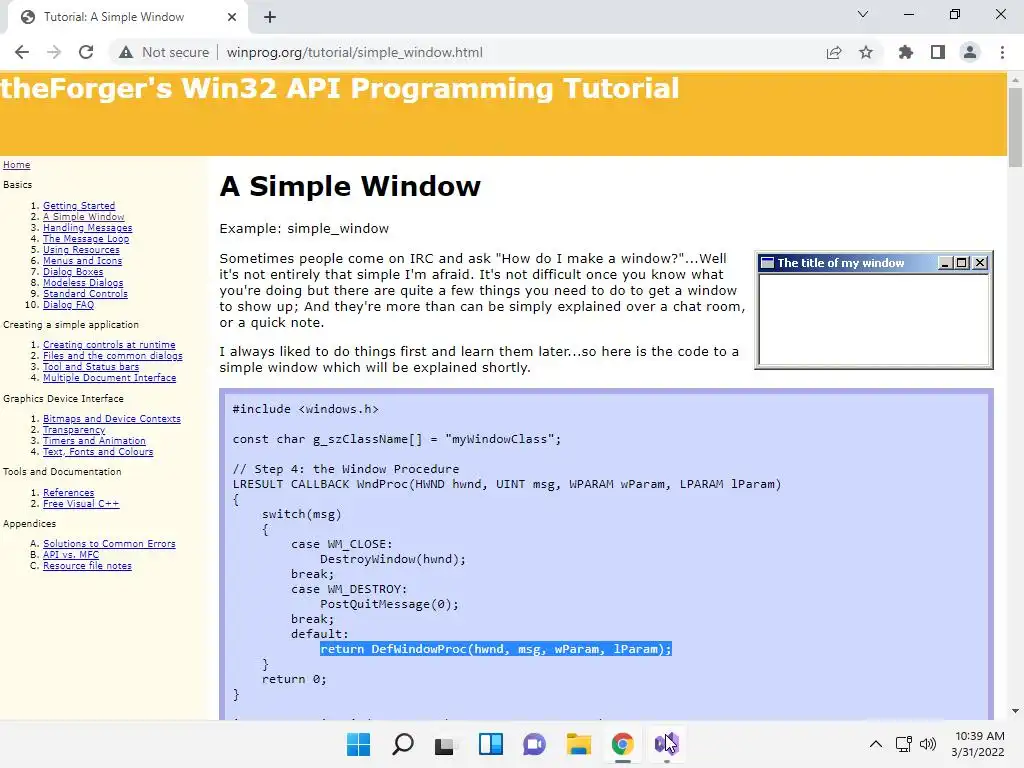Open the Resource file notes link

coord(88,566)
